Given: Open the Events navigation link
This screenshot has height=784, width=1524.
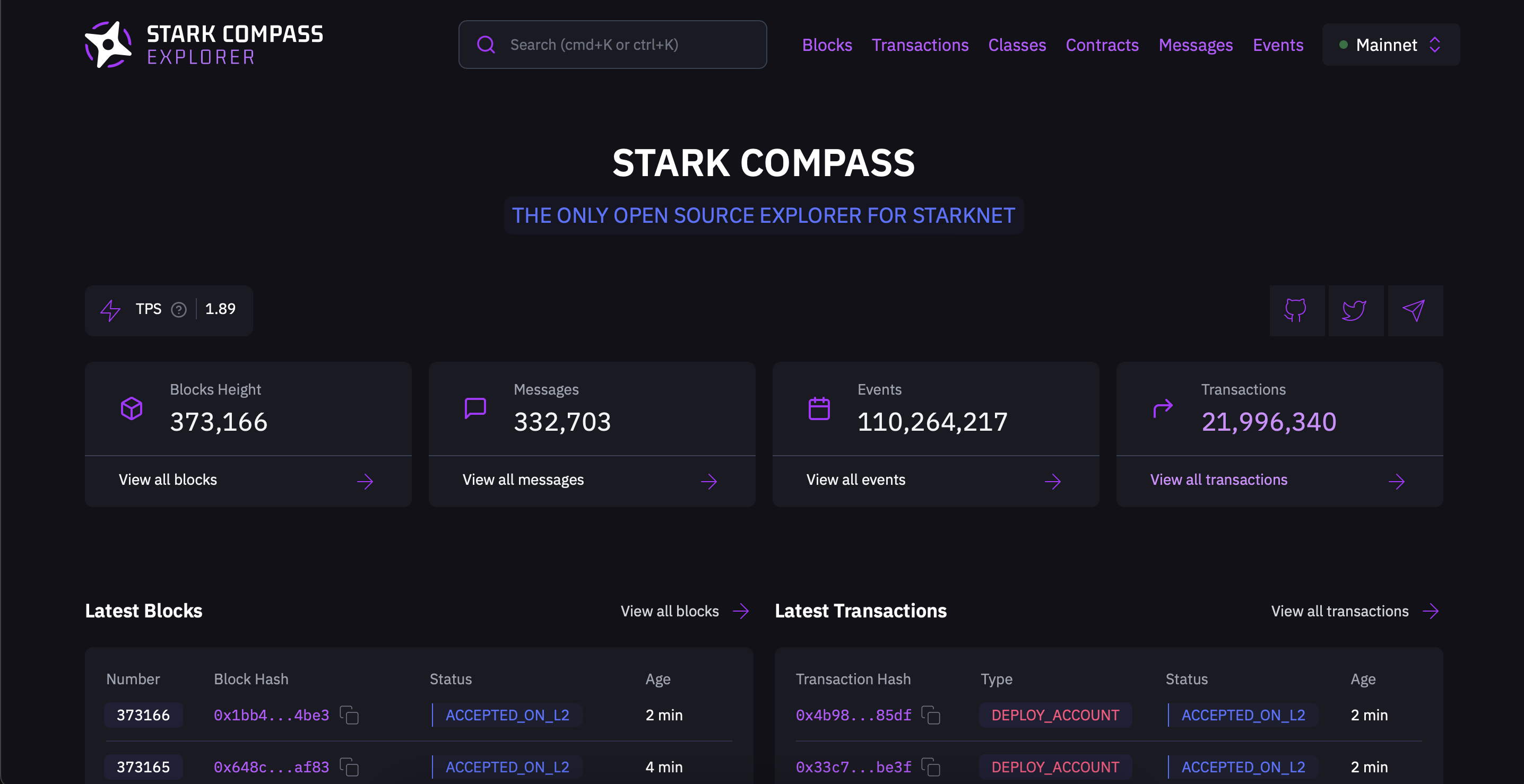Looking at the screenshot, I should pos(1277,45).
